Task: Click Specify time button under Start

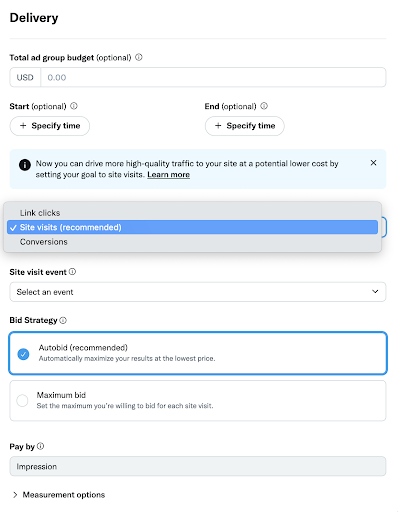Action: 50,126
